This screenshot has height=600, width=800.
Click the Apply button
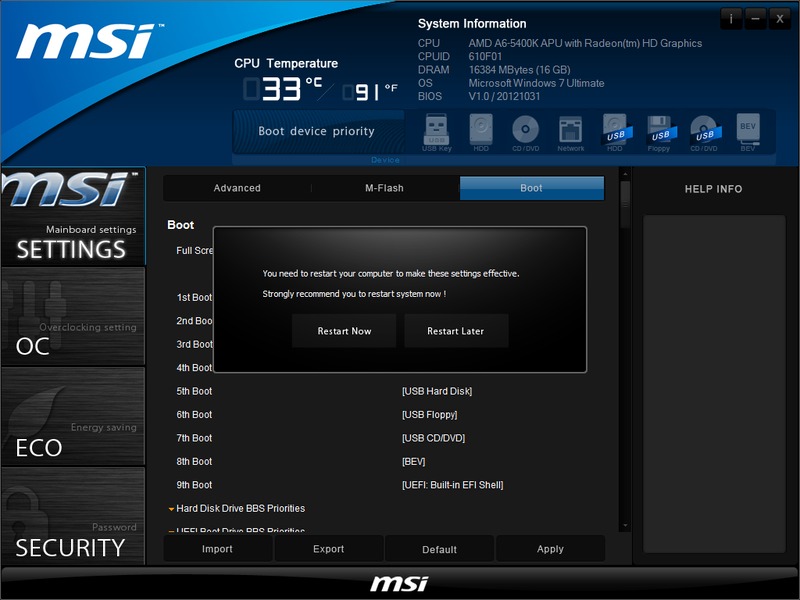coord(550,549)
